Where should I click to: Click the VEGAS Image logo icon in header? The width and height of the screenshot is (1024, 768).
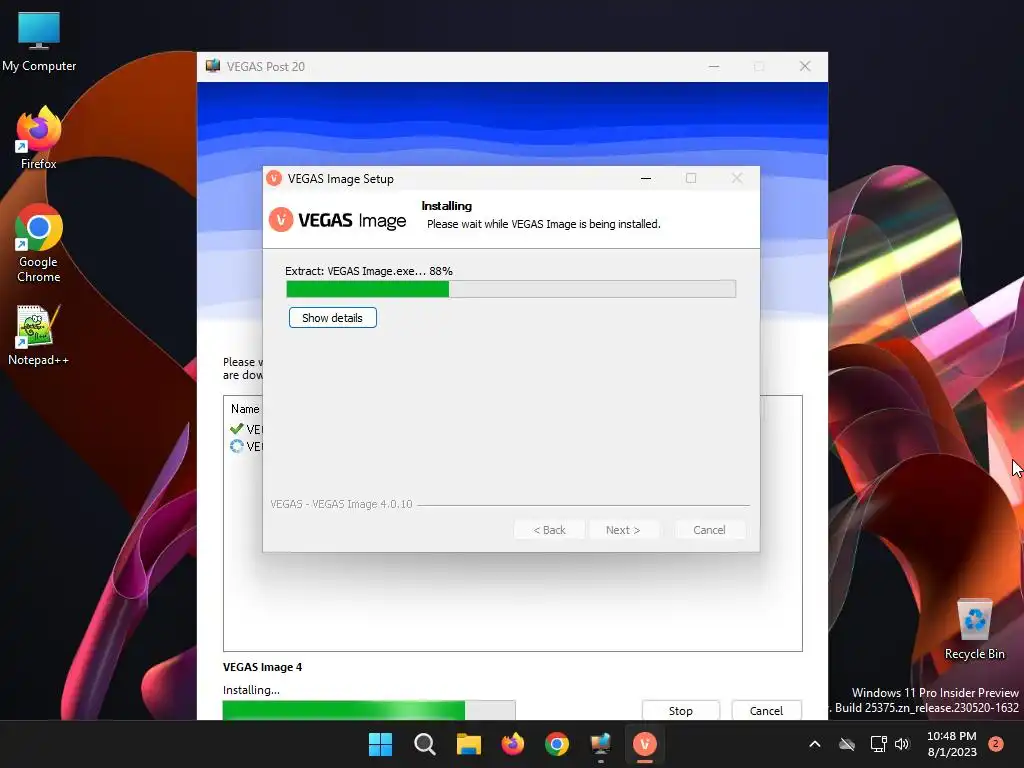coord(281,220)
